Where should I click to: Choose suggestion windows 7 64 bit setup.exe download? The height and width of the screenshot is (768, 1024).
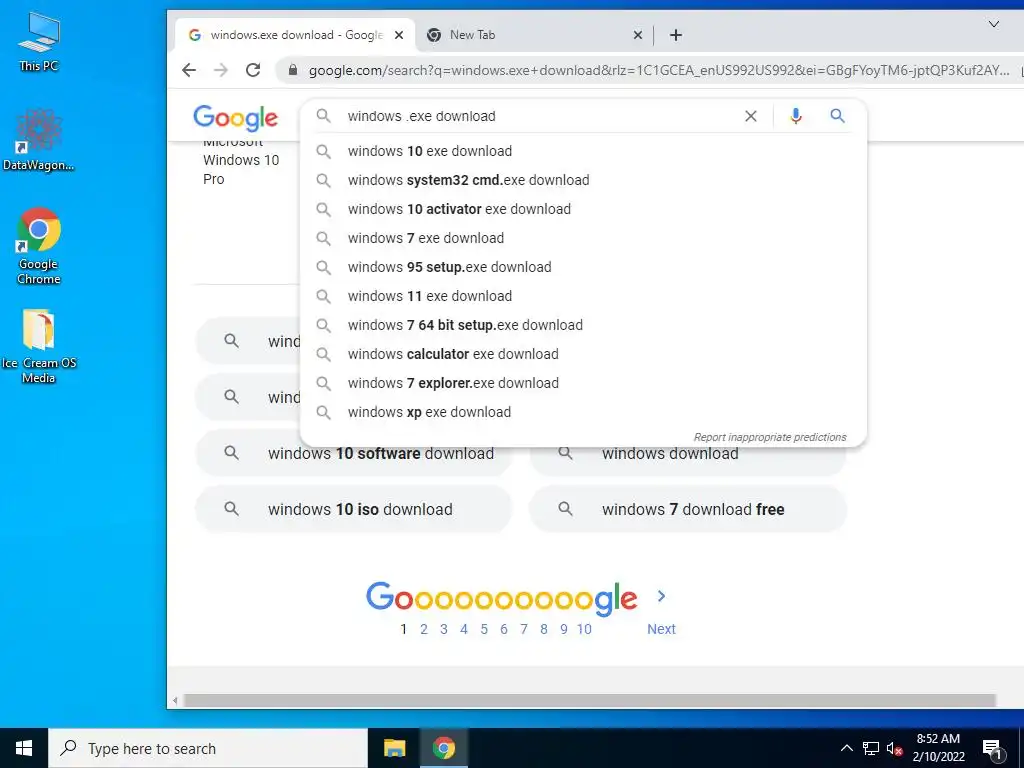coord(583,325)
